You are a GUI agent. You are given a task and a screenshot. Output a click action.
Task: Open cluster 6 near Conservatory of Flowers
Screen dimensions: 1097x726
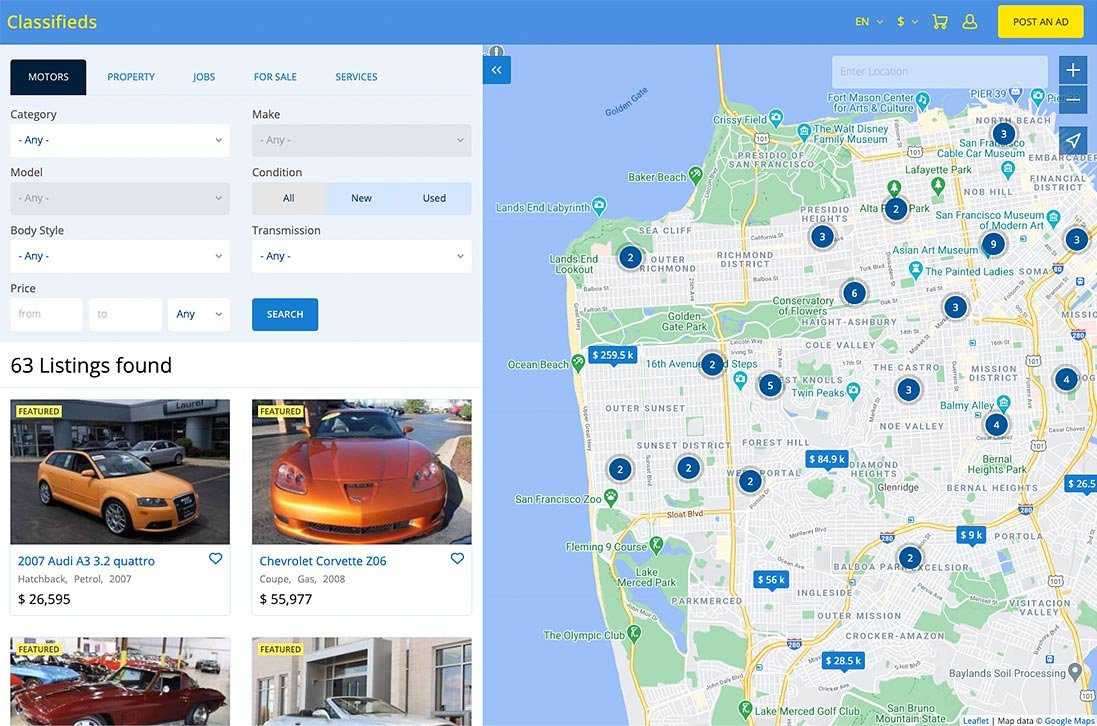tap(854, 293)
